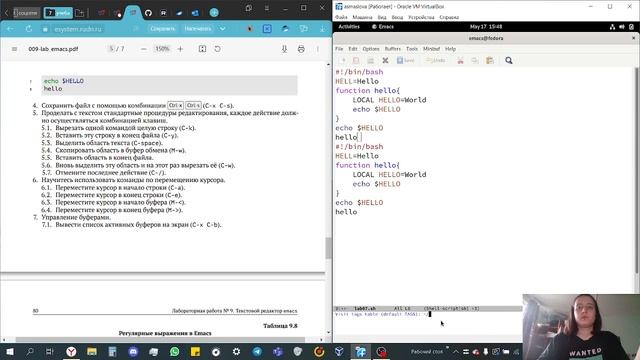Open Yandex Browser from the taskbar
The height and width of the screenshot is (360, 640).
71,351
